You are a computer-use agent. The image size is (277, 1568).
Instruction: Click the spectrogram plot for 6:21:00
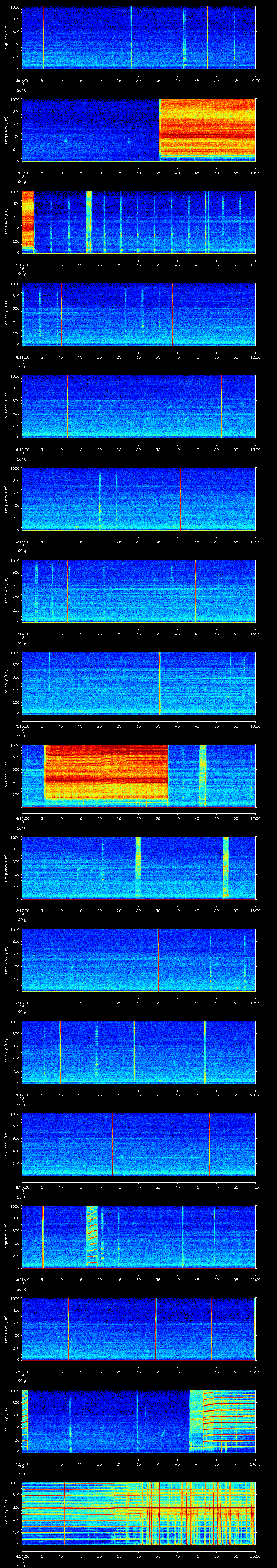(138, 1237)
